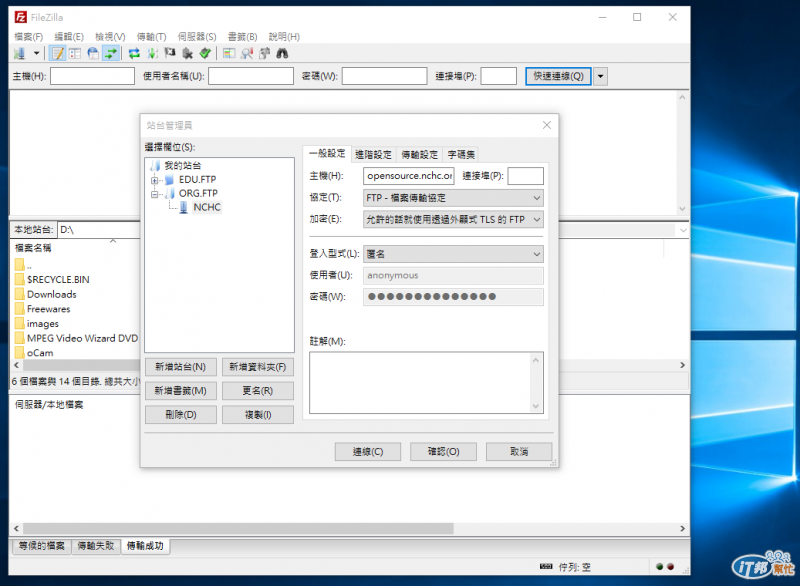Click the reconnect green checkmark icon
Screen dimensions: 800x586
[x=205, y=54]
